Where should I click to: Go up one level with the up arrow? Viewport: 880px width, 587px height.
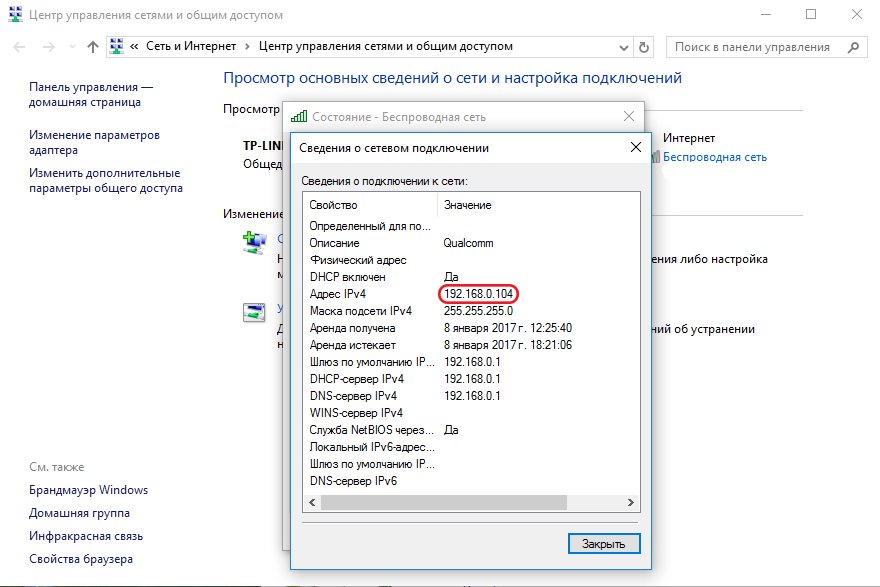[93, 47]
